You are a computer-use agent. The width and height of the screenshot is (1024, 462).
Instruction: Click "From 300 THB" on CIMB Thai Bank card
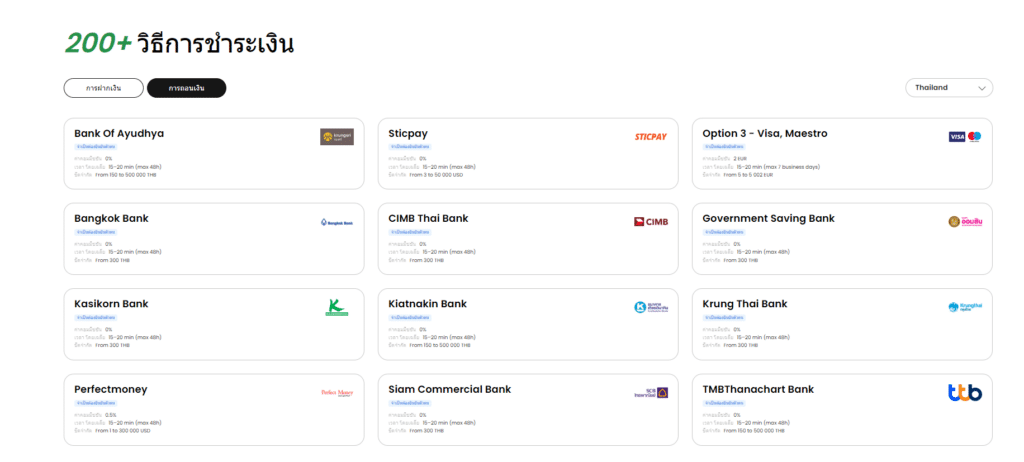click(426, 260)
